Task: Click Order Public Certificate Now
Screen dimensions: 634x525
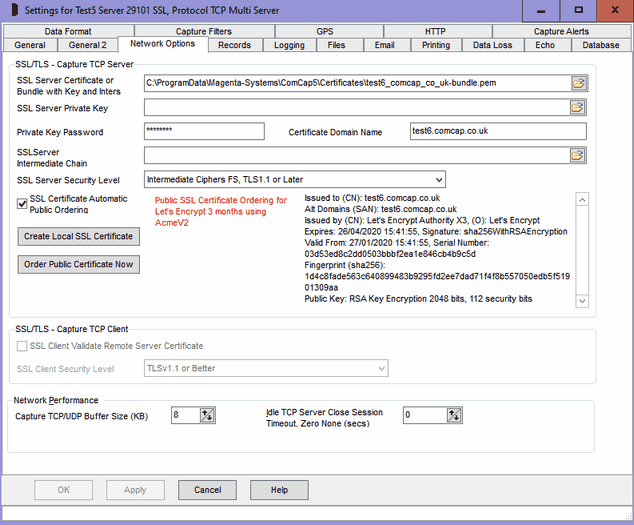Action: (78, 264)
